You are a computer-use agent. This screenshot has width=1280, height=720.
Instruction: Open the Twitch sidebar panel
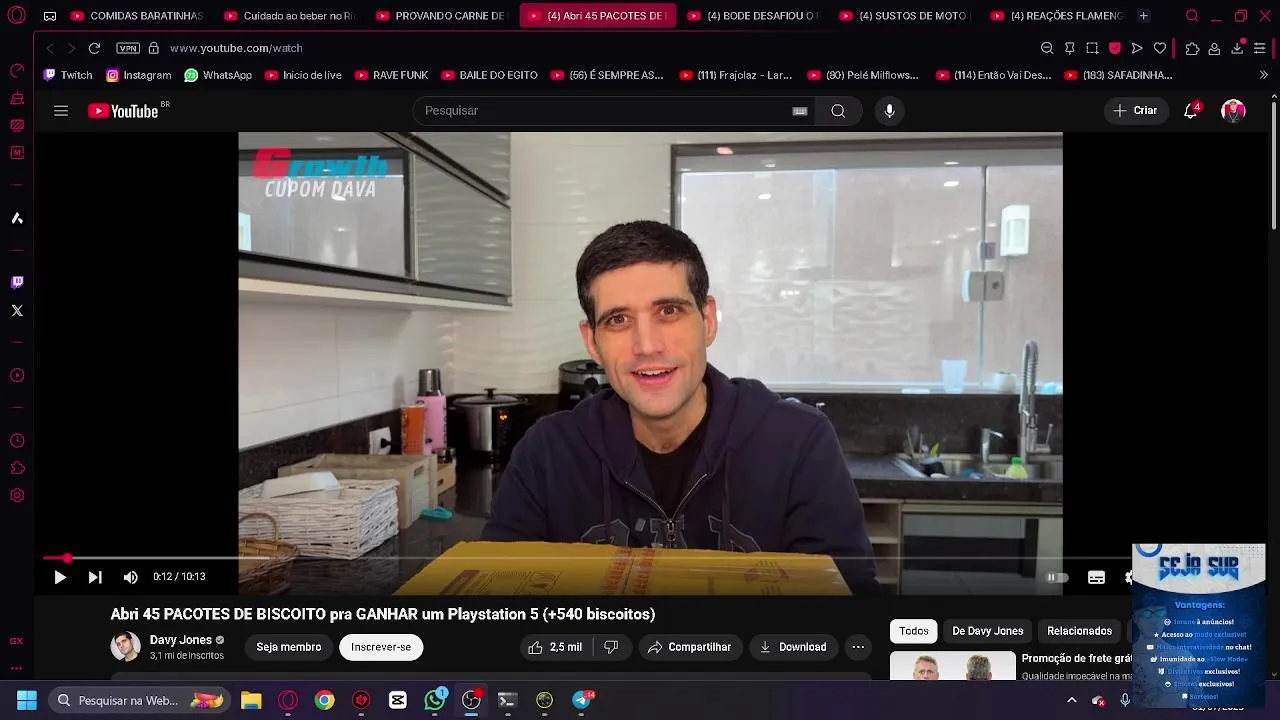coord(17,282)
